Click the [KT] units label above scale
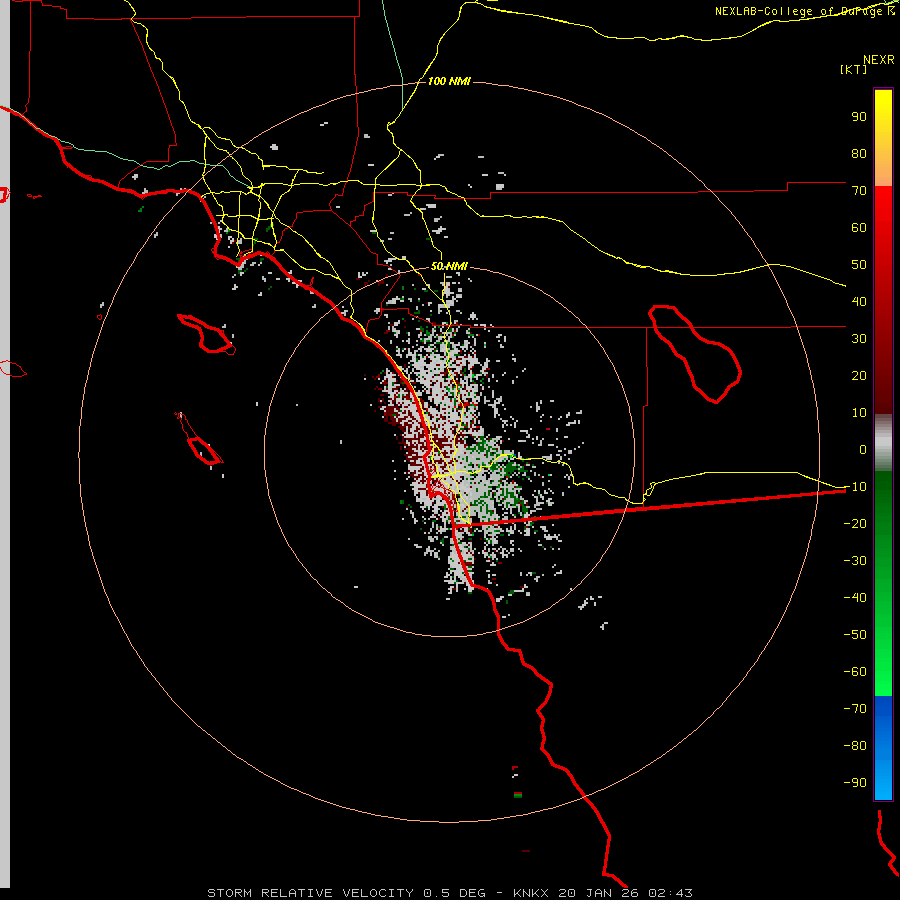 tap(853, 69)
